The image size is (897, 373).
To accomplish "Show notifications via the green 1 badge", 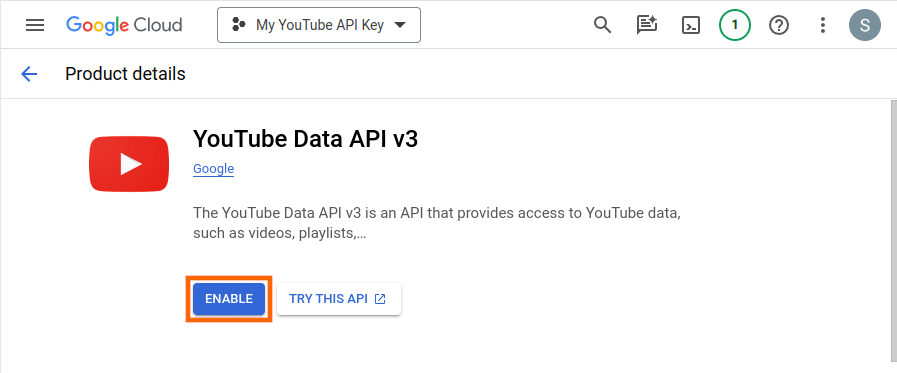I will 735,25.
